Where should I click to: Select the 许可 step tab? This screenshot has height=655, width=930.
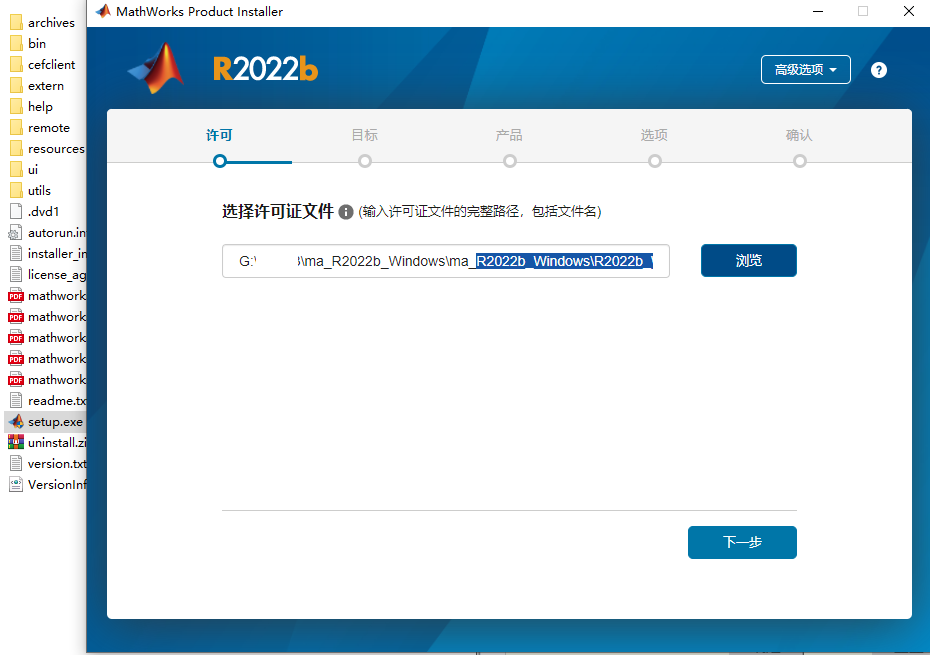[219, 135]
